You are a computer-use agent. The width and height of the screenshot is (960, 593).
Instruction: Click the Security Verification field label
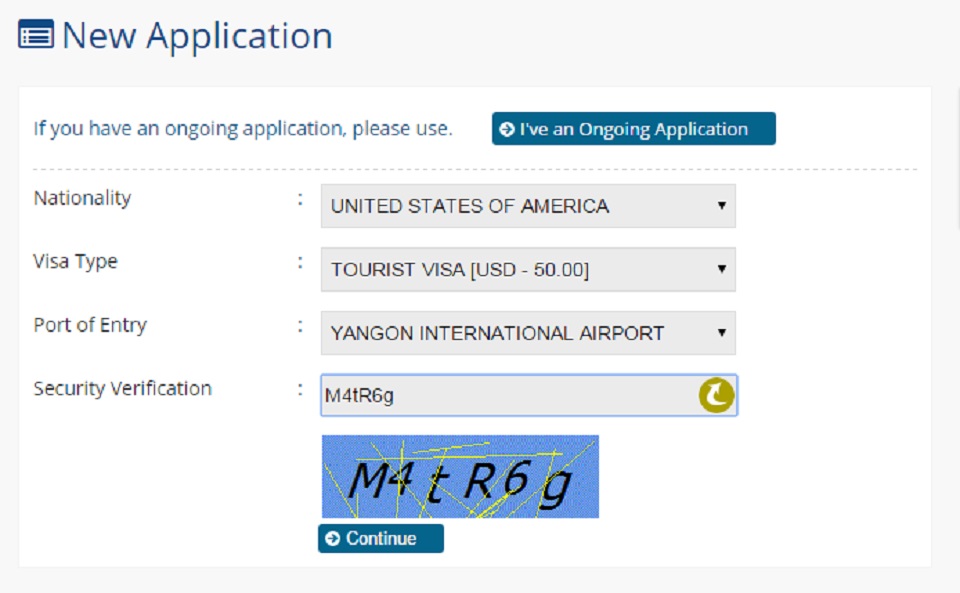coord(122,388)
